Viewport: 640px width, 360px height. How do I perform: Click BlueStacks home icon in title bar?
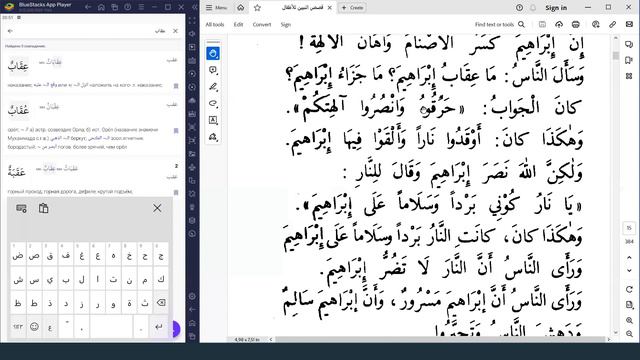tap(101, 7)
